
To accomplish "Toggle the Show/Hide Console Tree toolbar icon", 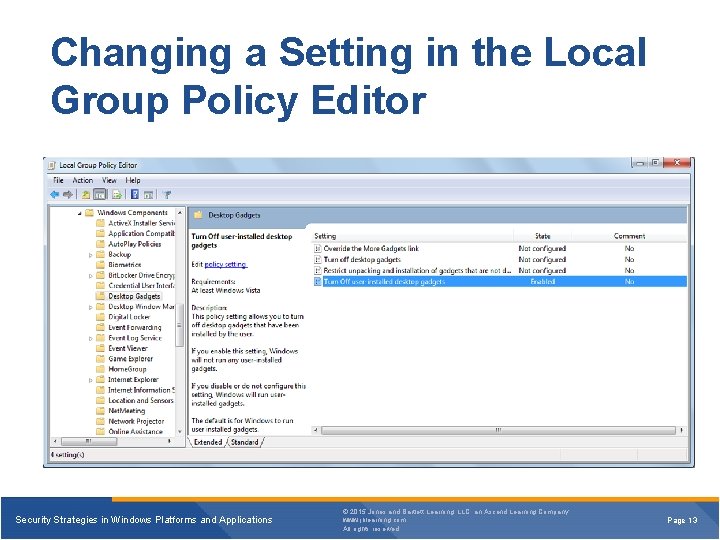I will [x=100, y=195].
